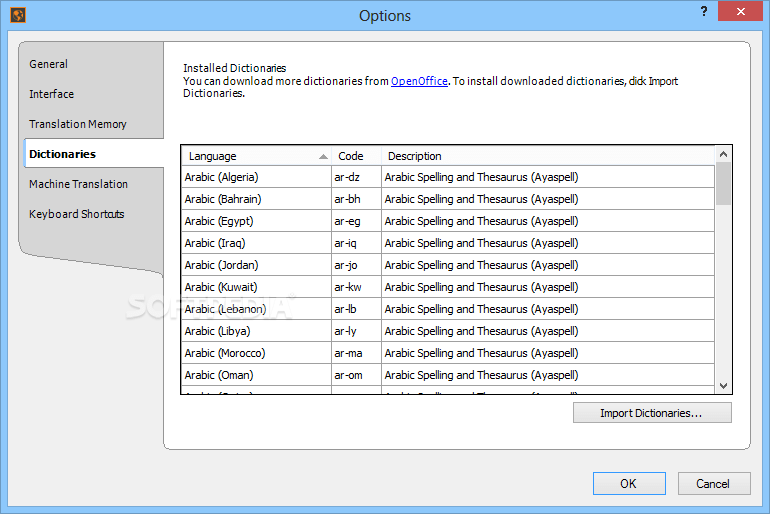This screenshot has height=514, width=770.
Task: Click the description cell in the ar-kw row
Action: coord(548,287)
